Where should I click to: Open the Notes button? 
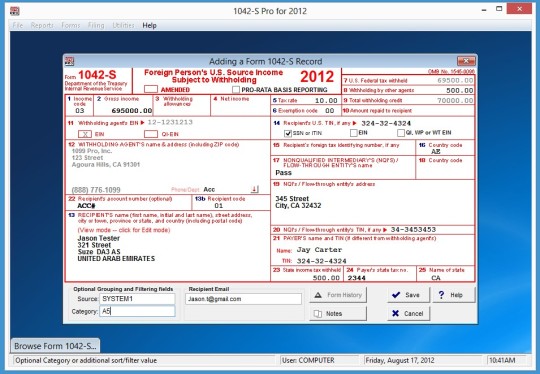[x=338, y=313]
